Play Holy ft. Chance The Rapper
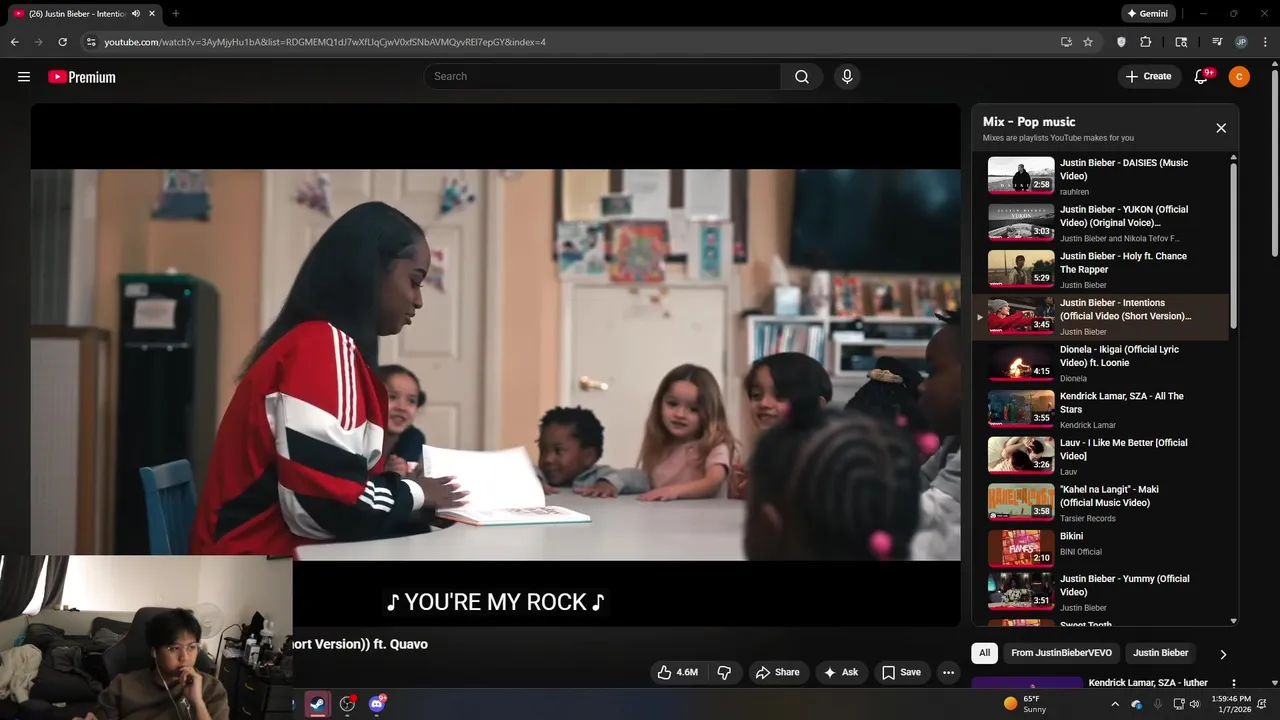This screenshot has width=1280, height=720. 1100,270
